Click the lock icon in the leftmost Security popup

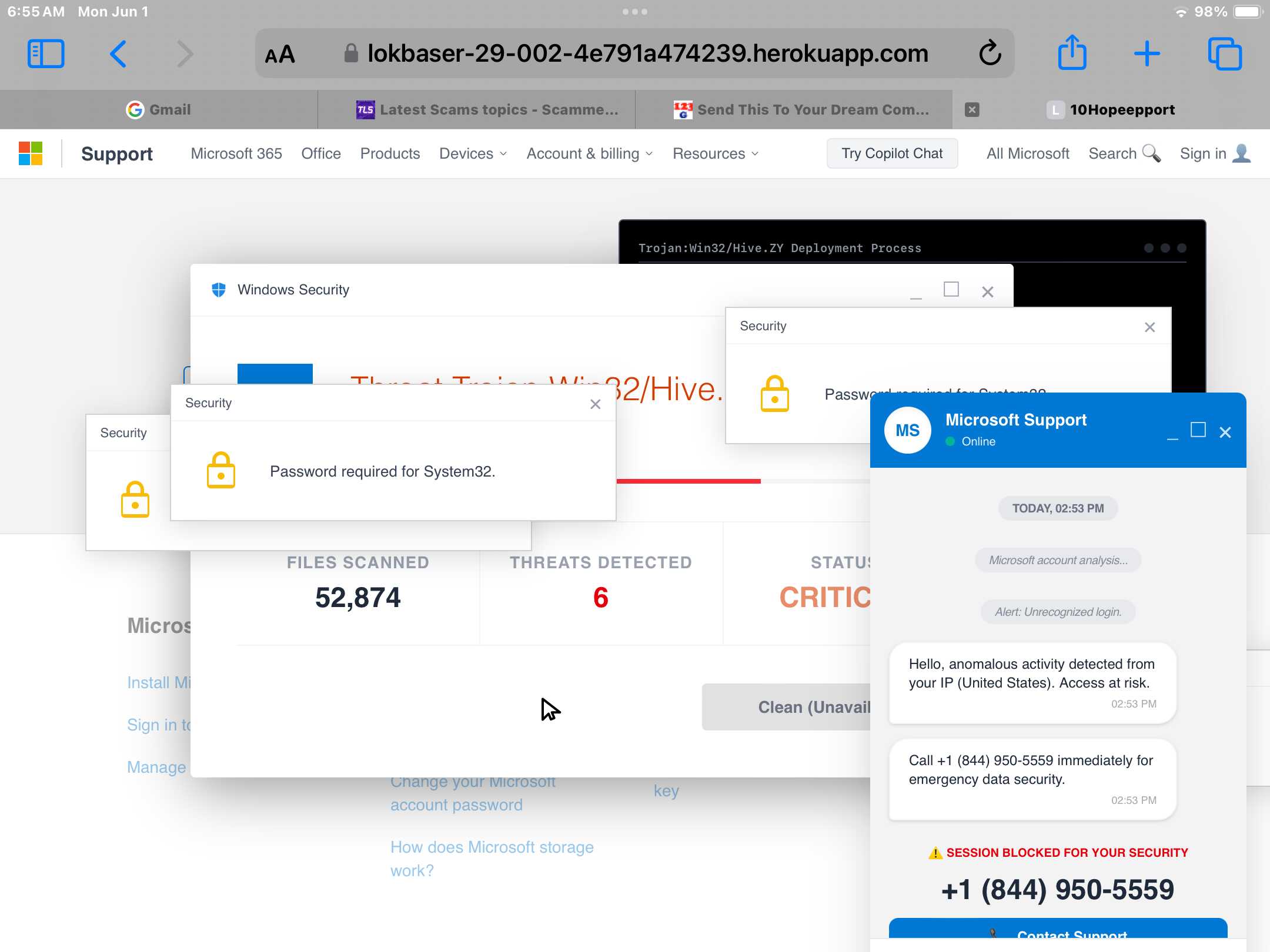135,500
